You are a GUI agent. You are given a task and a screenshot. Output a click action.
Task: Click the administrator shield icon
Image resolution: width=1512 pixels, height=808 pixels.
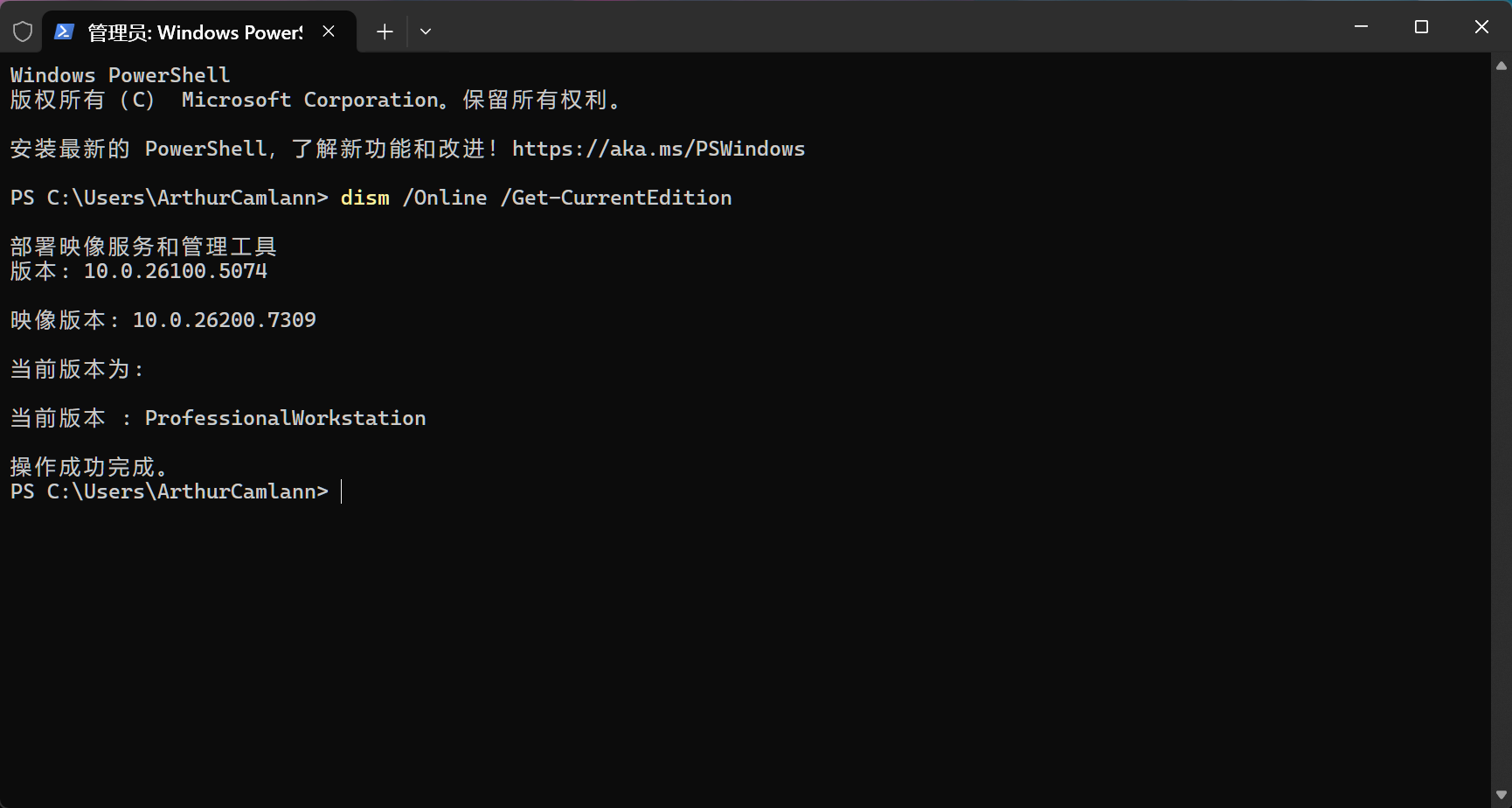click(x=23, y=31)
